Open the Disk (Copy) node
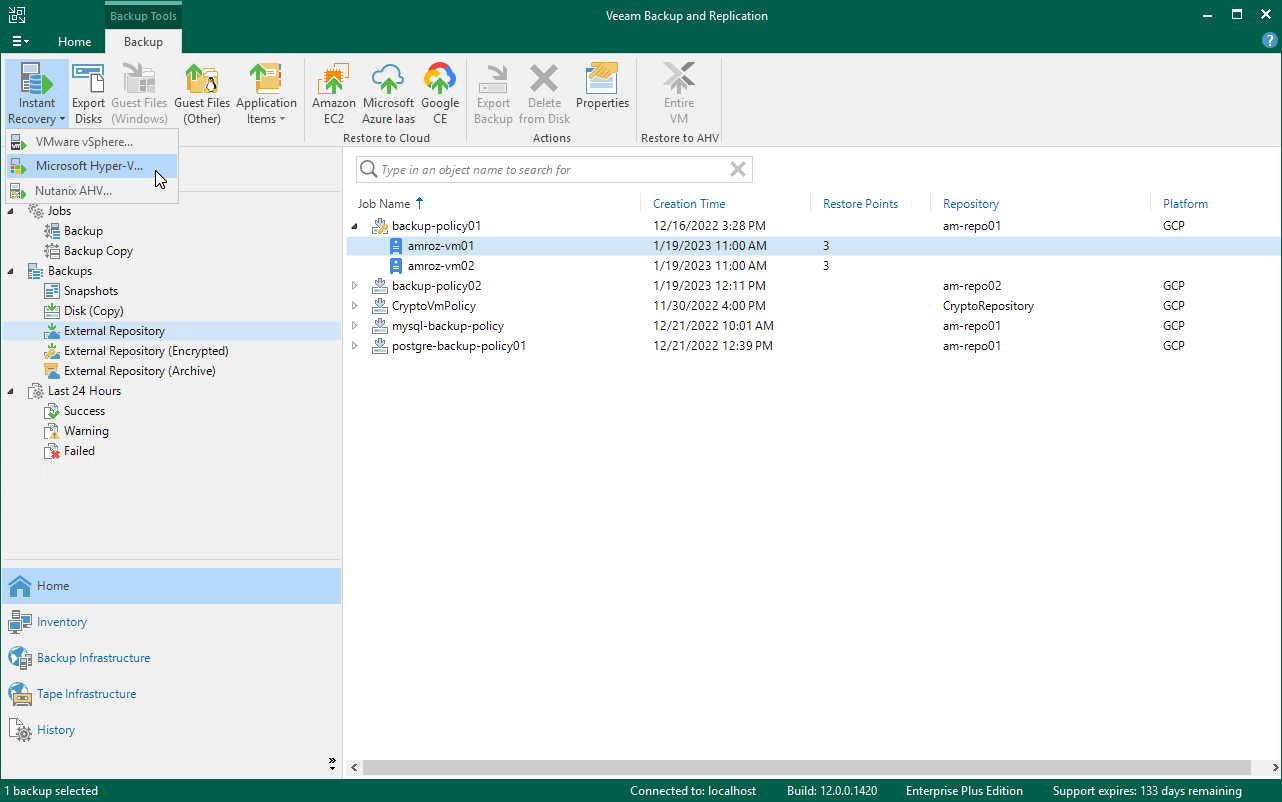Screen dimensions: 1282x802 [x=93, y=311]
